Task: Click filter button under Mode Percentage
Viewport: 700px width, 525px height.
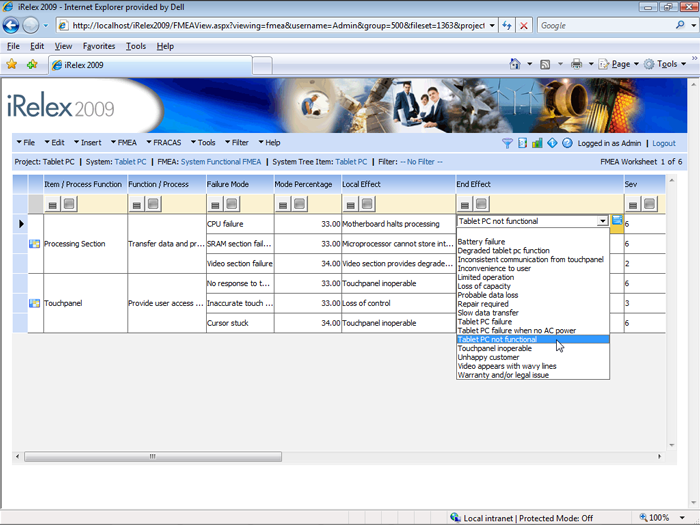Action: [283, 204]
